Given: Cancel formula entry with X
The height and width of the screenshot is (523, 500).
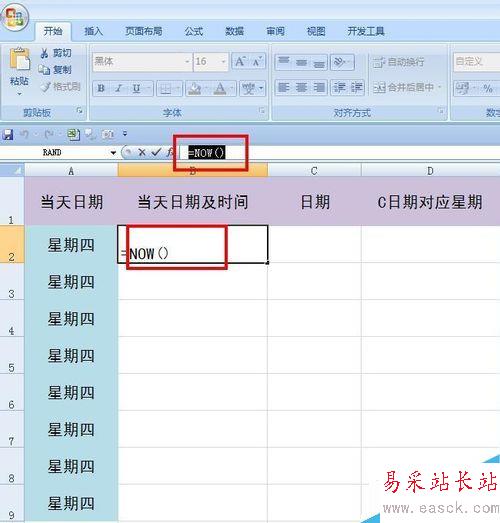Looking at the screenshot, I should [x=142, y=152].
